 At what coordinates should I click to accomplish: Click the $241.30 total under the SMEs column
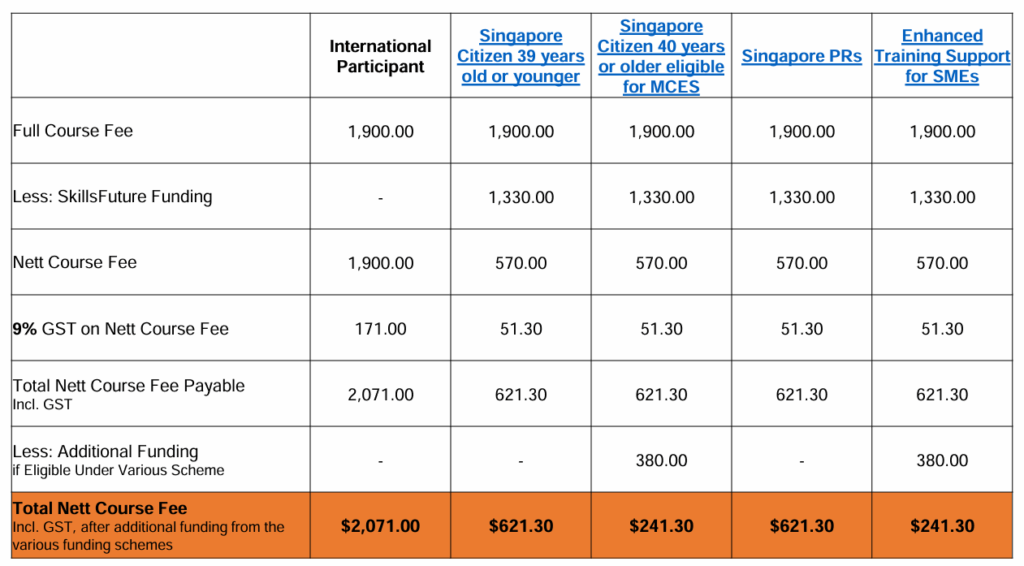tap(942, 526)
